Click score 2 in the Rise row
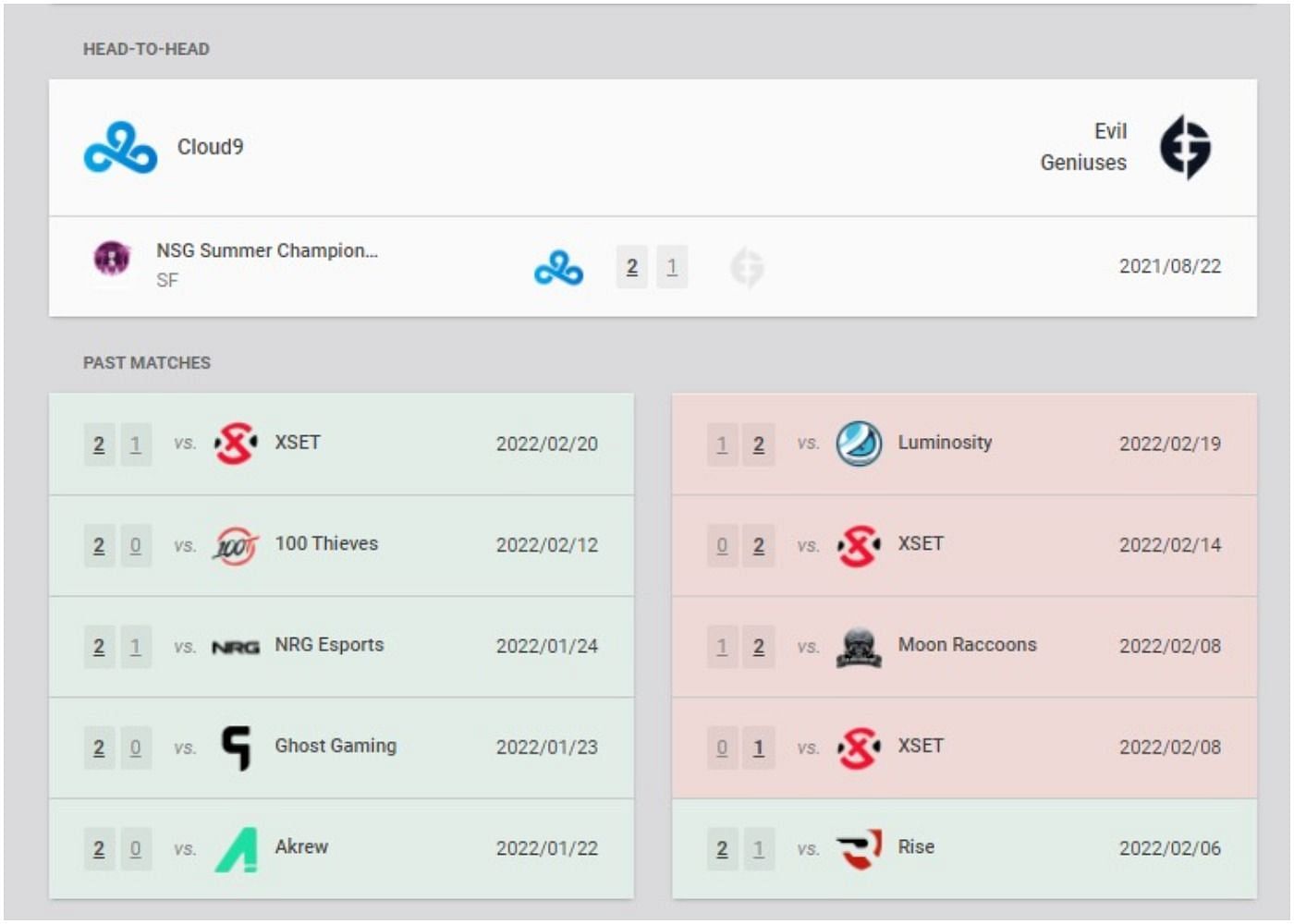 [x=722, y=849]
